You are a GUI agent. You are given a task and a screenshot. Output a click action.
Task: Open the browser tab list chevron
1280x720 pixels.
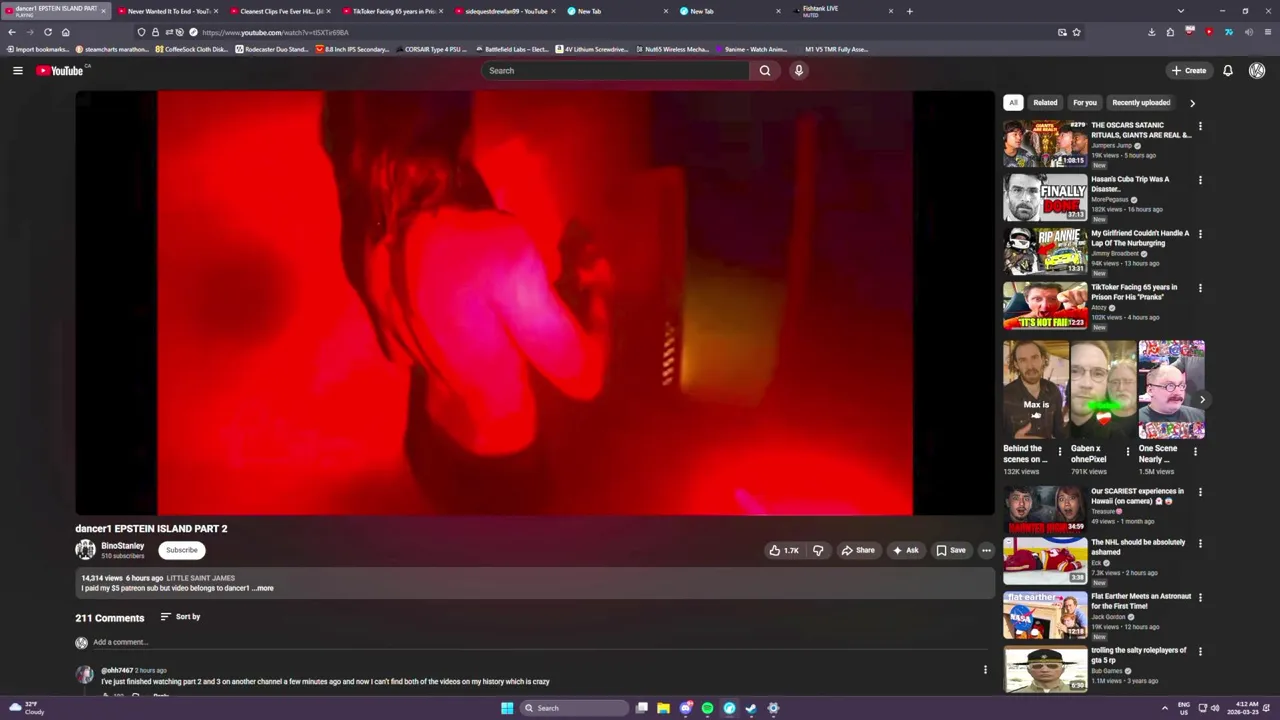pos(1181,11)
